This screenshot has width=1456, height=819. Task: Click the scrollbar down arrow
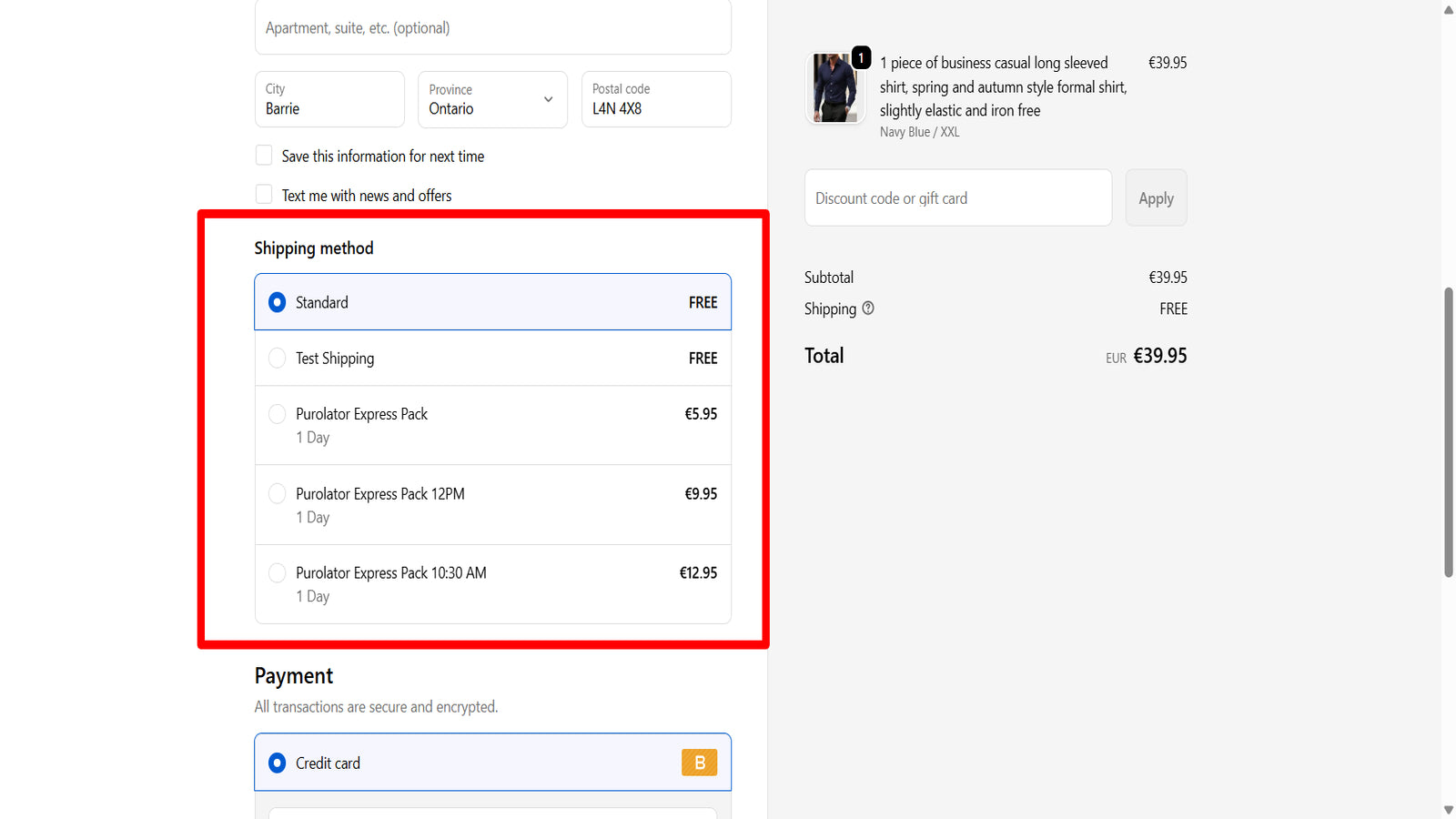coord(1449,810)
